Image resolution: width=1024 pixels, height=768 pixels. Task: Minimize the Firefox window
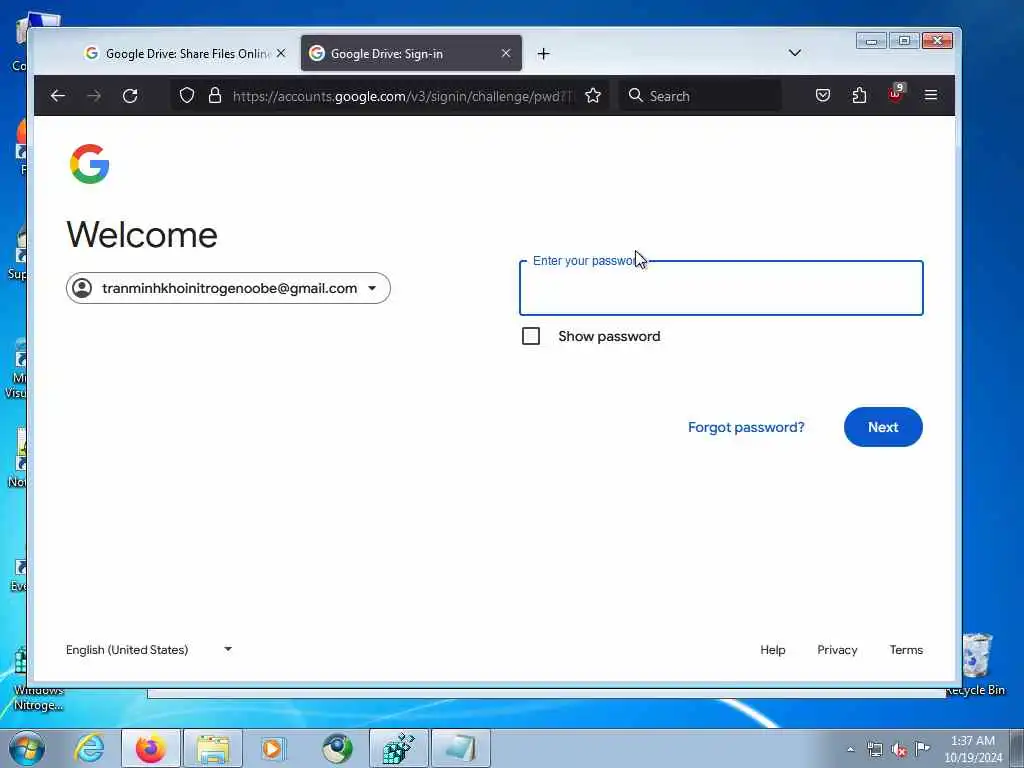871,41
